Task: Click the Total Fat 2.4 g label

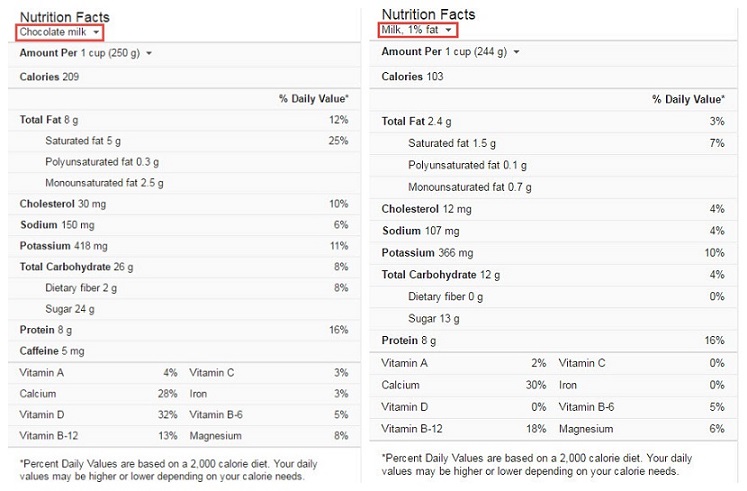Action: coord(416,121)
